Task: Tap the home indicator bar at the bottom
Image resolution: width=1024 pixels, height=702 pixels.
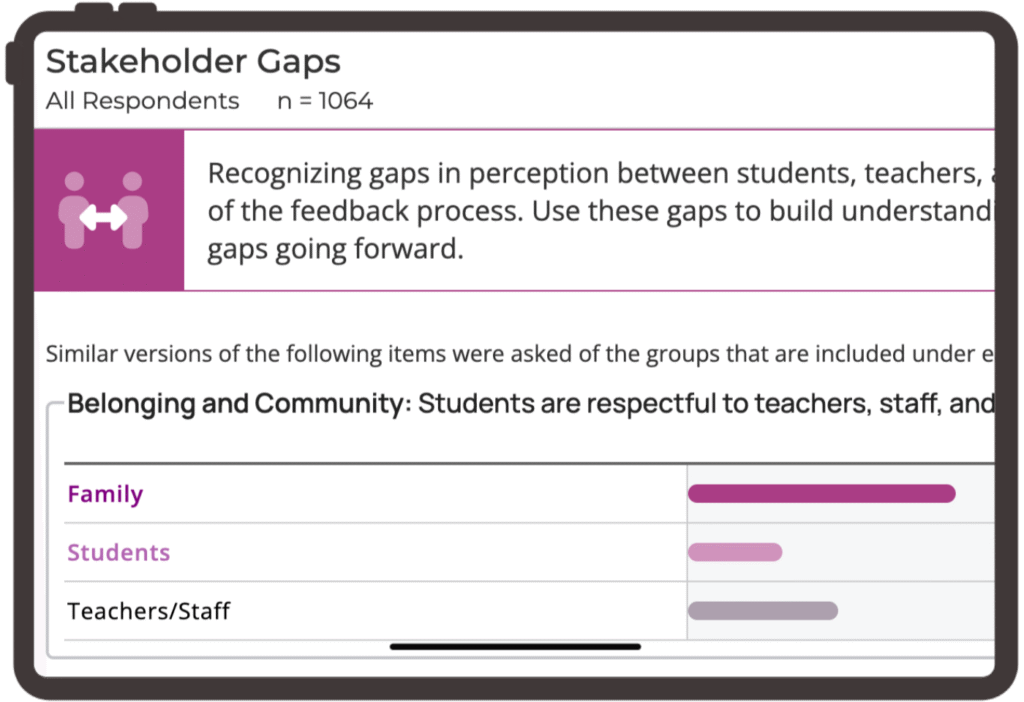Action: 515,647
